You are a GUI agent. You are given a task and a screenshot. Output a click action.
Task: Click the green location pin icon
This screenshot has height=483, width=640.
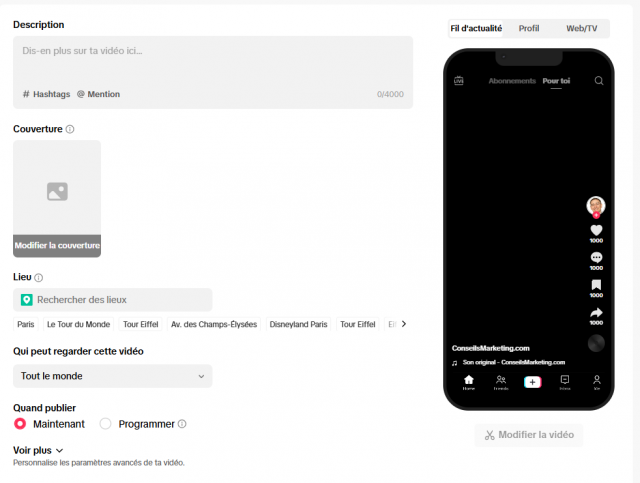point(27,300)
